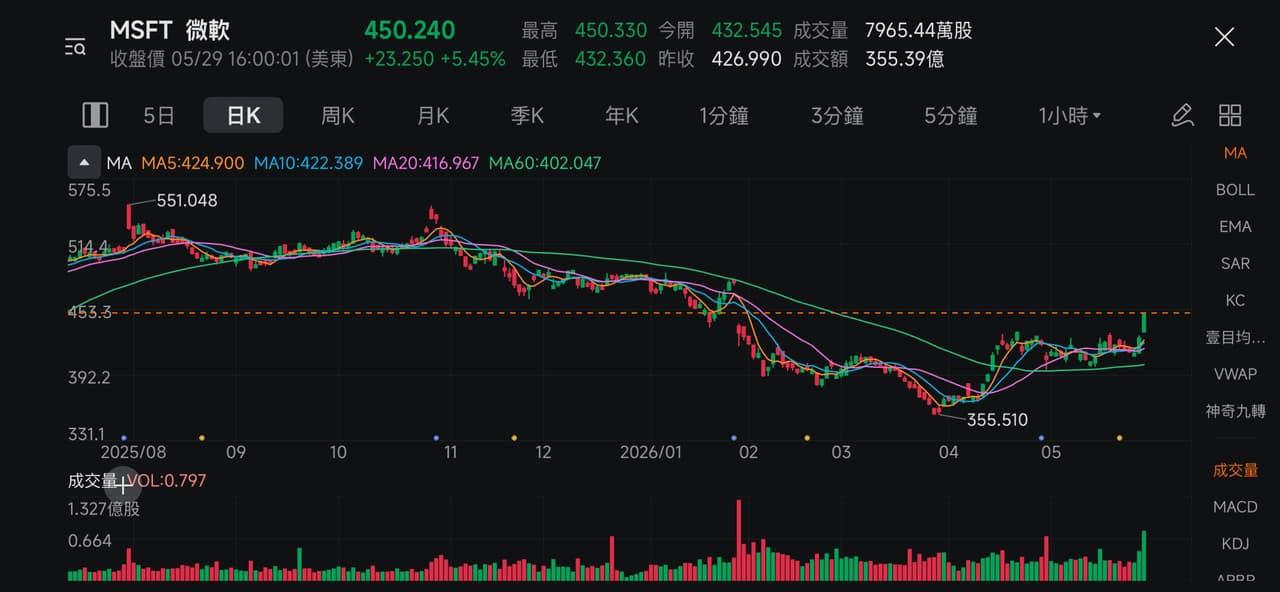The image size is (1280, 592).
Task: Open the drawing pencil tool
Action: (x=1182, y=115)
